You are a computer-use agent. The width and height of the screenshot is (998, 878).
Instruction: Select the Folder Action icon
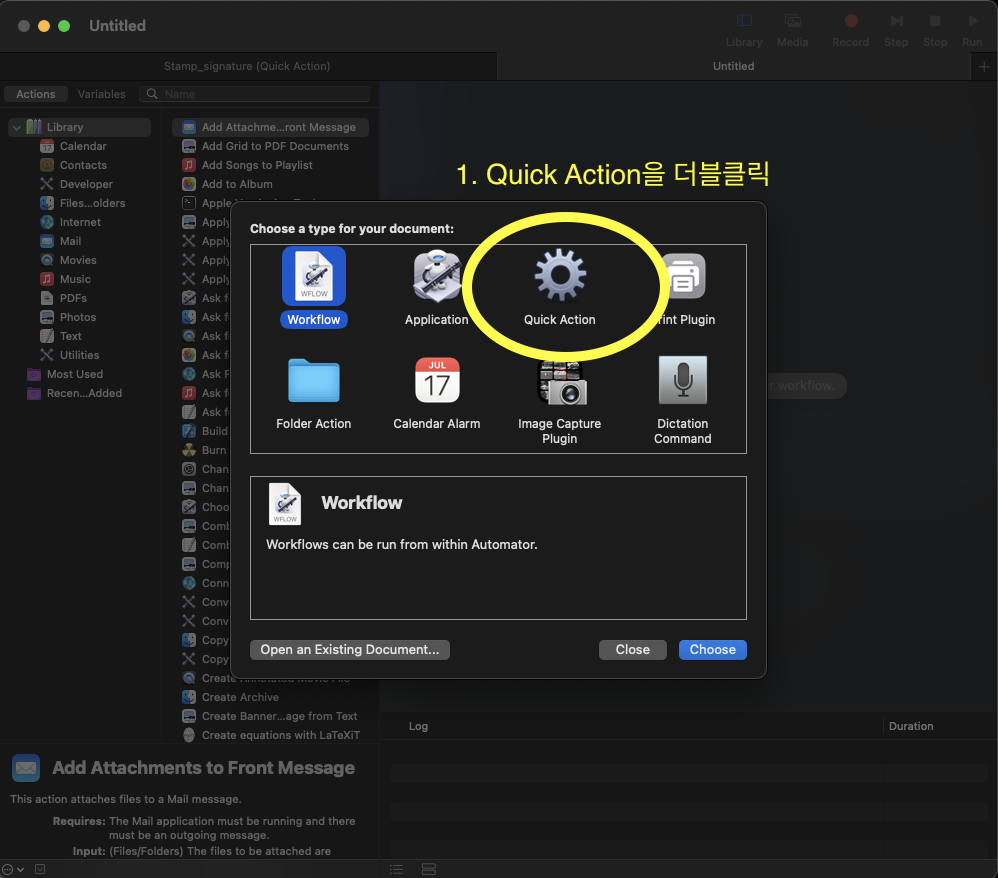tap(313, 381)
